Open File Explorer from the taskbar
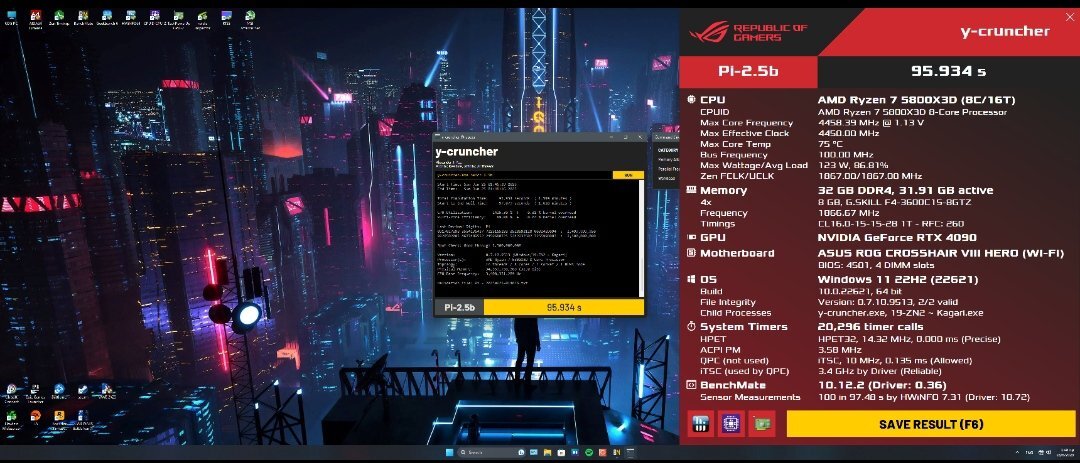Screen dimensions: 1080x463 click(x=547, y=452)
